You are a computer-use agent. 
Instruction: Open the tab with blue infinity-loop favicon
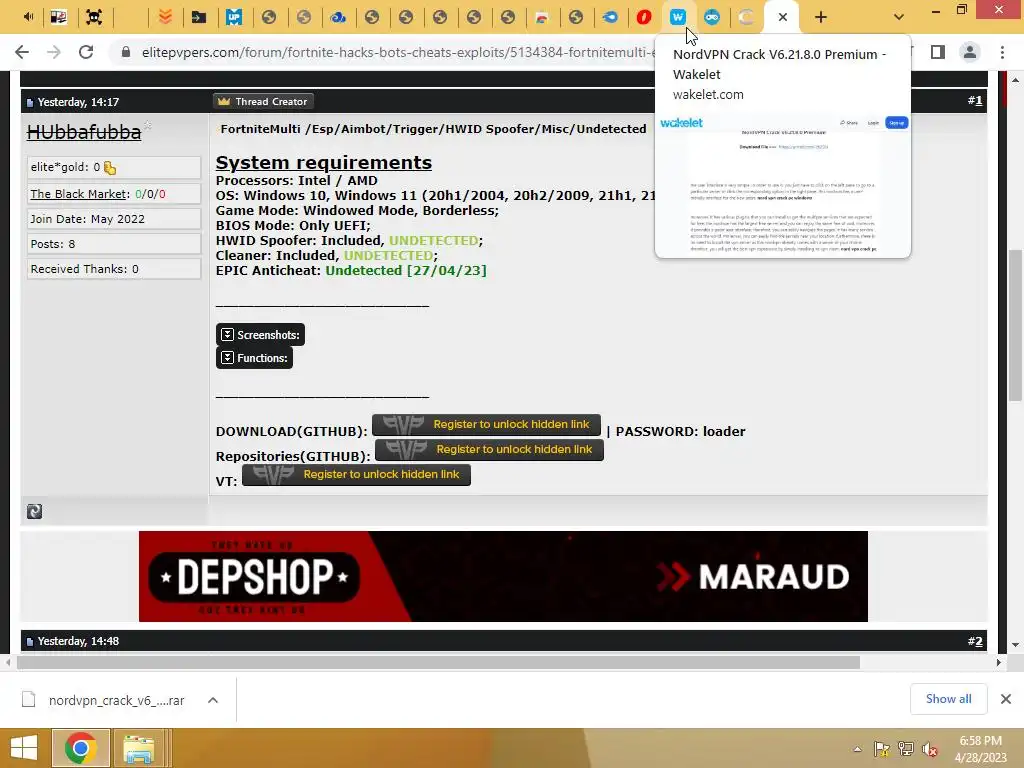[712, 17]
